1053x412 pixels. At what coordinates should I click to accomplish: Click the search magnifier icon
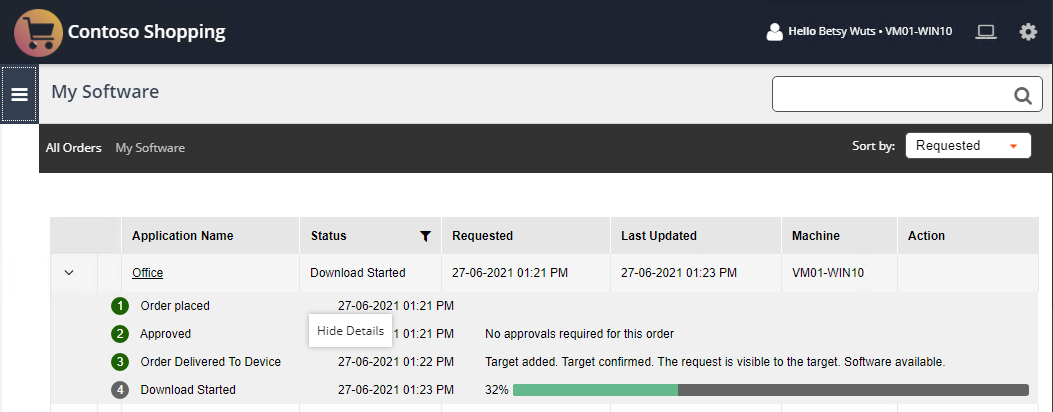1022,96
